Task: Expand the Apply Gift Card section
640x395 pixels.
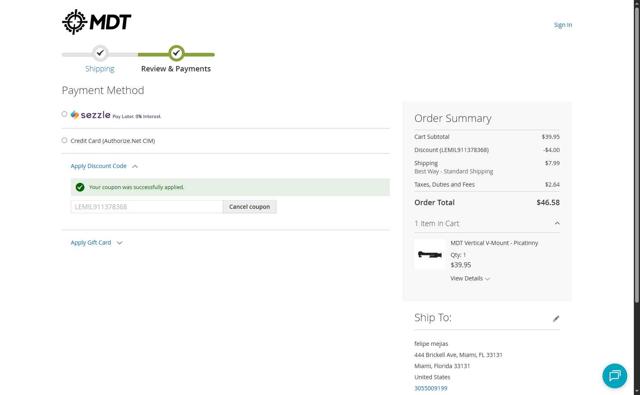Action: [x=96, y=242]
